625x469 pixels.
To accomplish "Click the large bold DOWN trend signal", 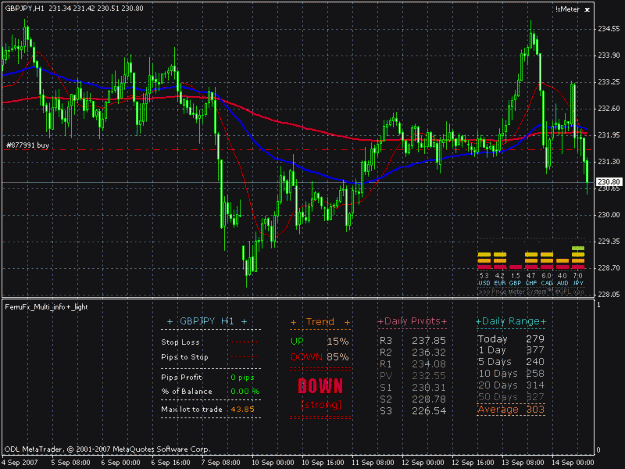I will click(320, 386).
